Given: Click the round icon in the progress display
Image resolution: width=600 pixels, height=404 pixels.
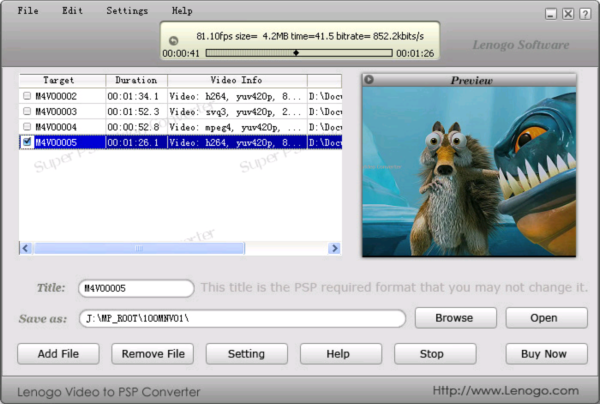Looking at the screenshot, I should pos(171,40).
